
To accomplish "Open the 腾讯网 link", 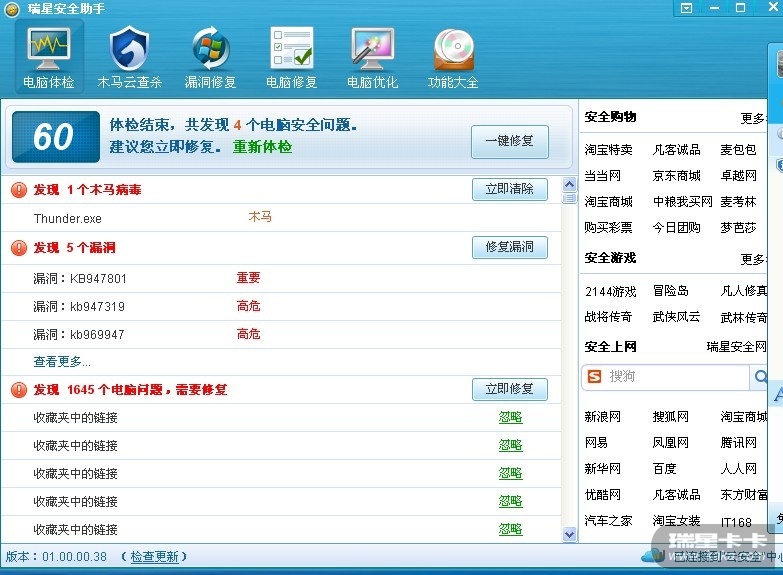I will 738,443.
